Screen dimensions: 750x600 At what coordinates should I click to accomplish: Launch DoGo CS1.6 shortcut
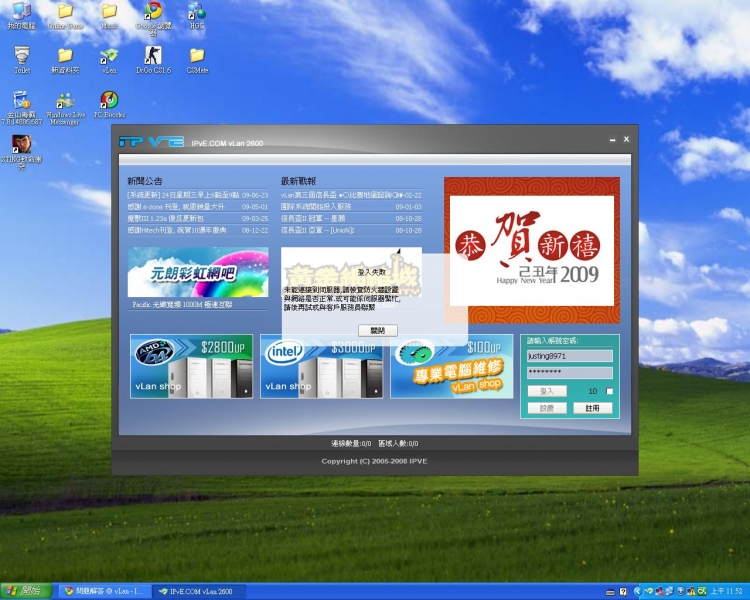point(153,60)
